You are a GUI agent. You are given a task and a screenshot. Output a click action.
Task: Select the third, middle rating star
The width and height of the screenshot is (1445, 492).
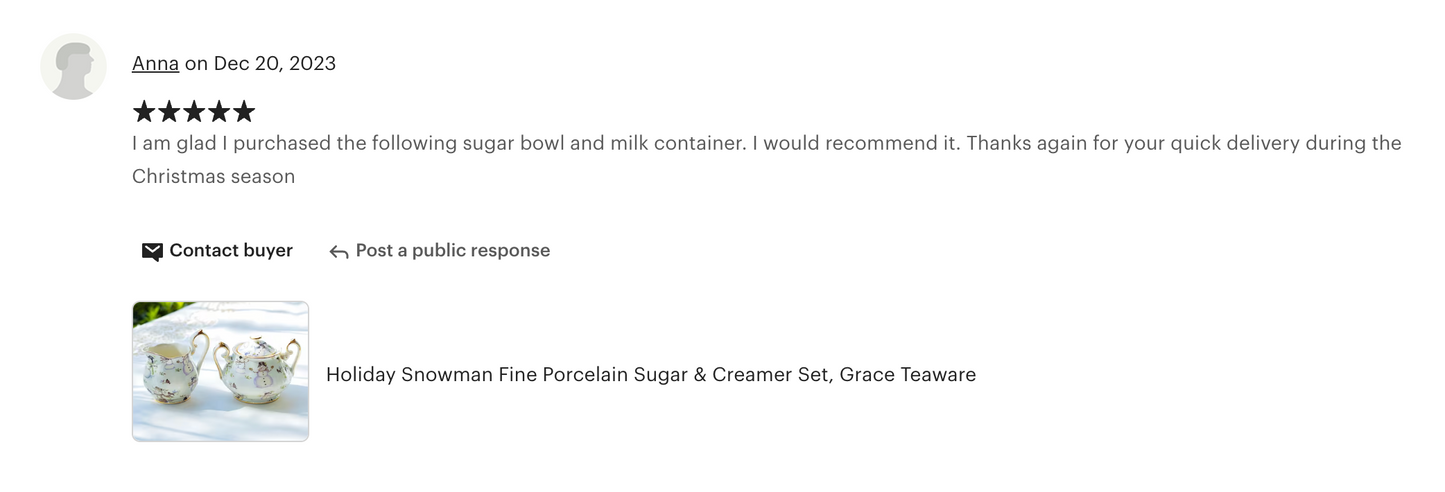194,111
